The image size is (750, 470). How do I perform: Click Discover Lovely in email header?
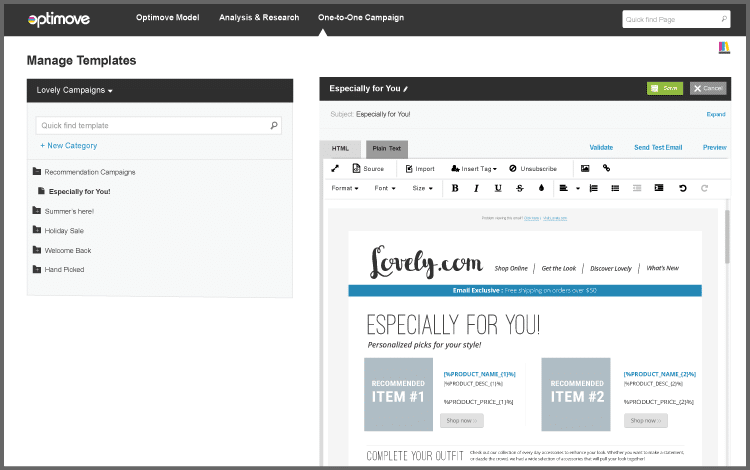click(611, 269)
